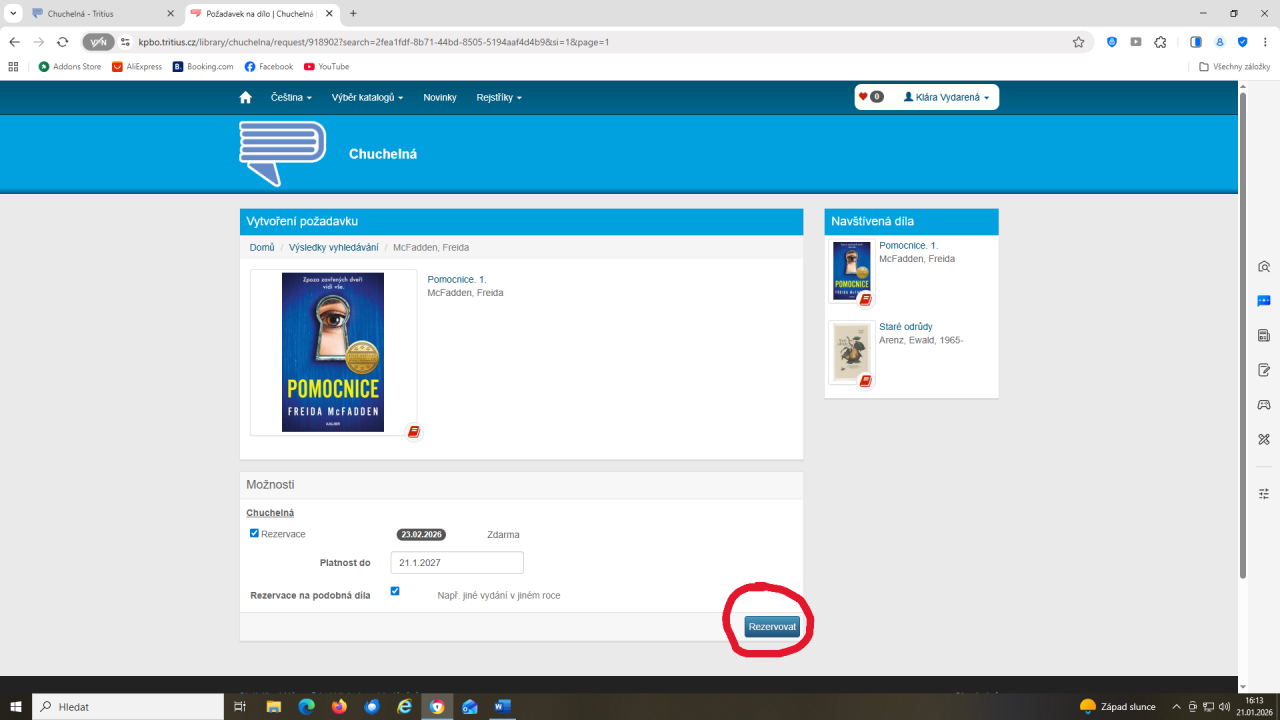This screenshot has height=720, width=1280.
Task: Follow the Výsledky vyhledávání breadcrumb link
Action: 333,247
